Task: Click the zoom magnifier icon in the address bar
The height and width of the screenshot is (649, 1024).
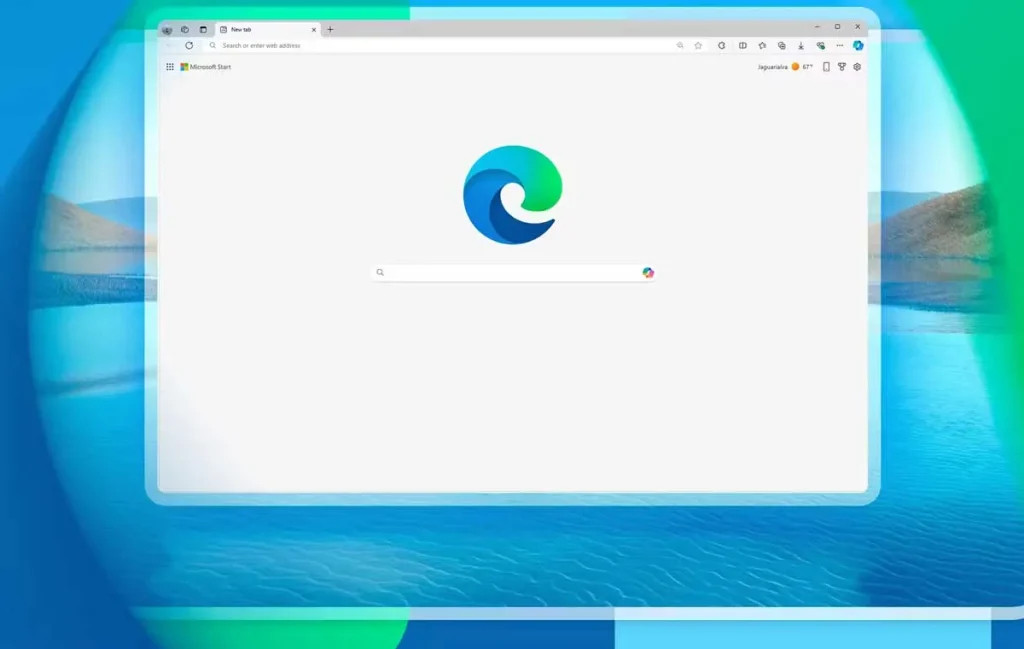Action: (x=680, y=46)
